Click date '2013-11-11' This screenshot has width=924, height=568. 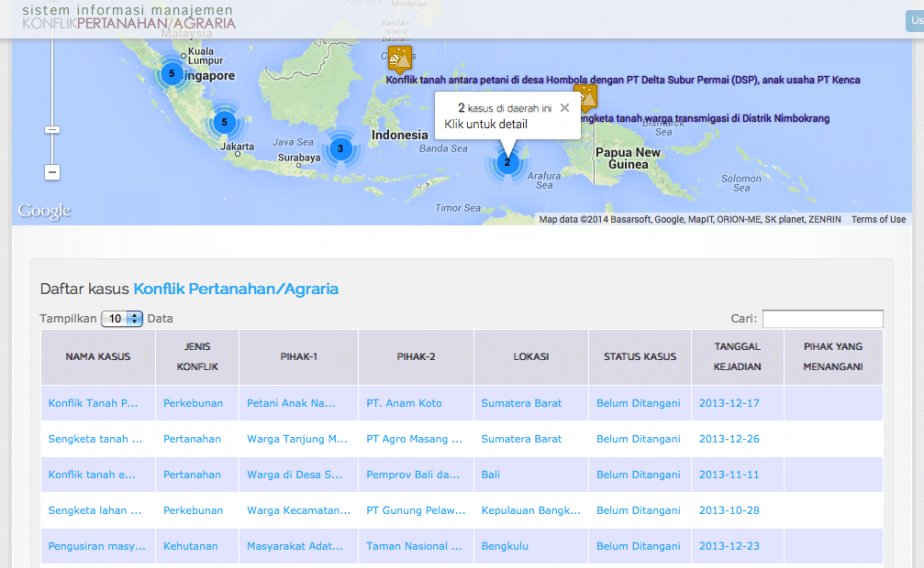(x=729, y=474)
